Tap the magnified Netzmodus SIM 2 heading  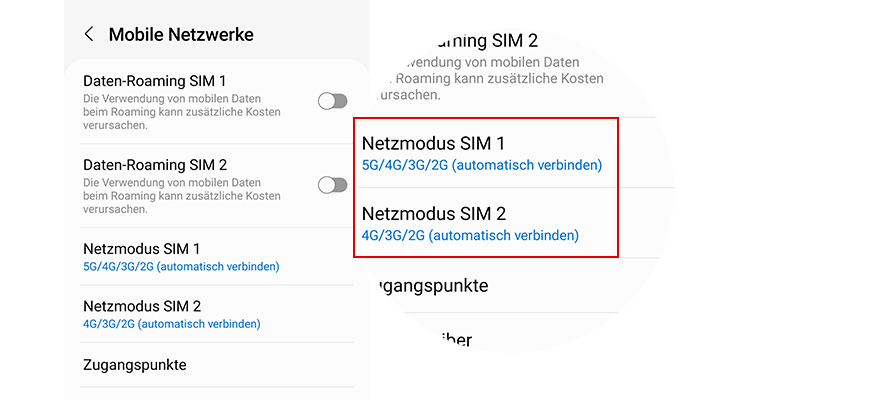434,213
